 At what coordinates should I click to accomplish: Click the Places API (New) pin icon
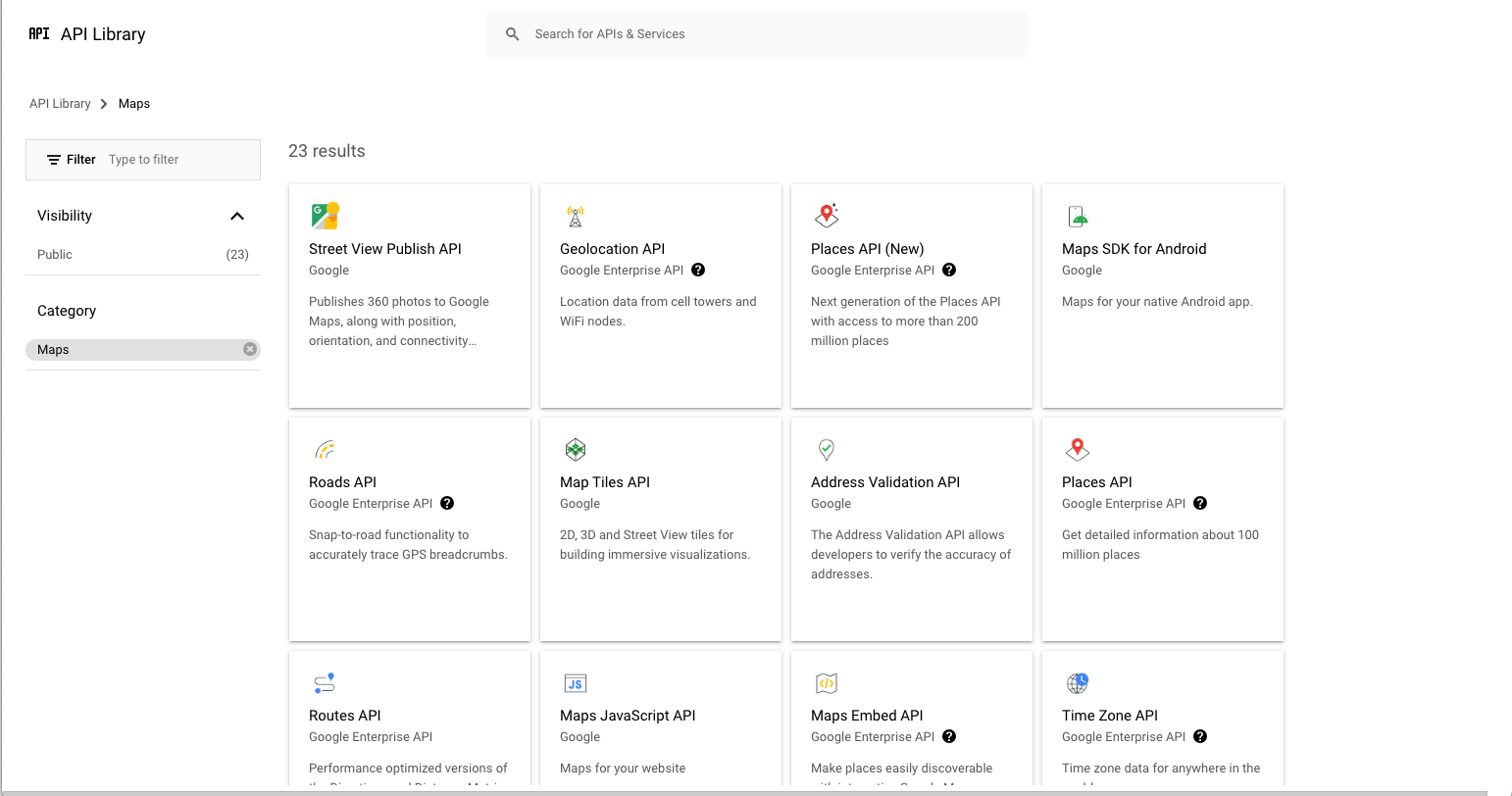click(x=827, y=216)
